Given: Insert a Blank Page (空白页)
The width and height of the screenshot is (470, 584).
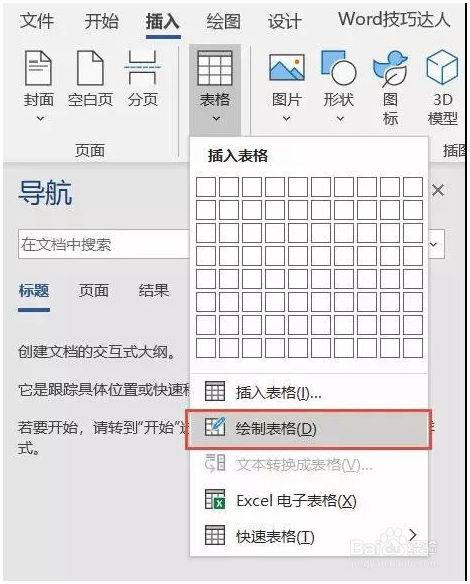Looking at the screenshot, I should [90, 69].
